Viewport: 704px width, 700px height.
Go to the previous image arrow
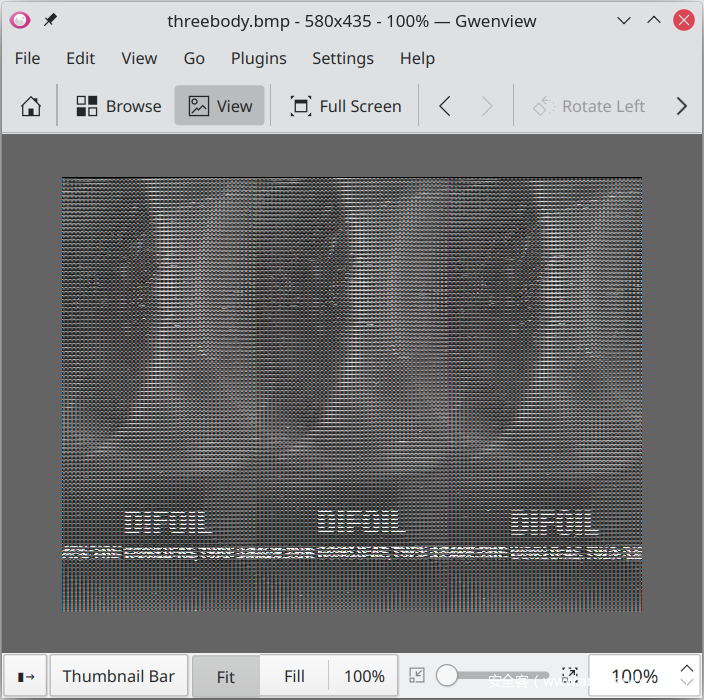[x=445, y=106]
